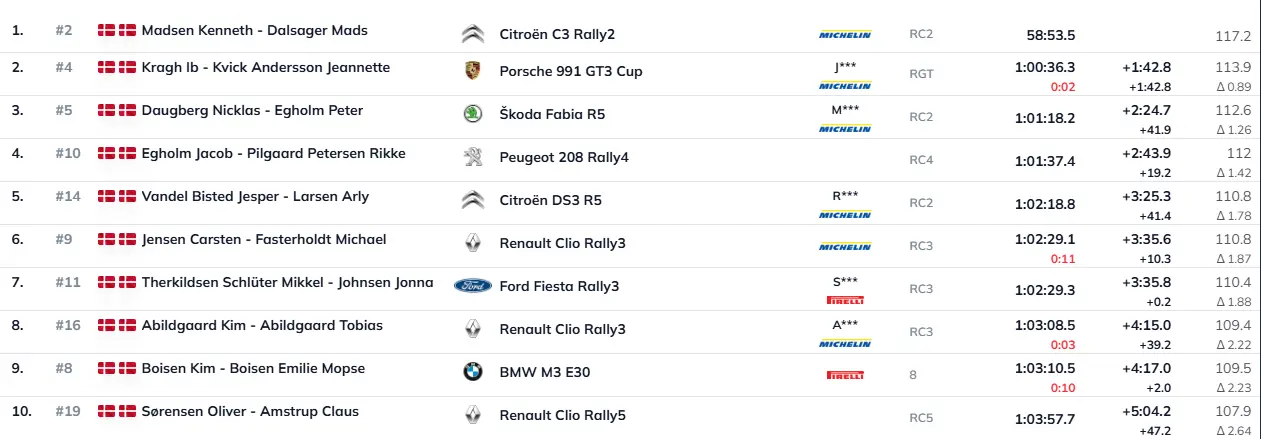The image size is (1261, 439).
Task: Click the Renault logo beside Clio Rally5
Action: coord(473,415)
